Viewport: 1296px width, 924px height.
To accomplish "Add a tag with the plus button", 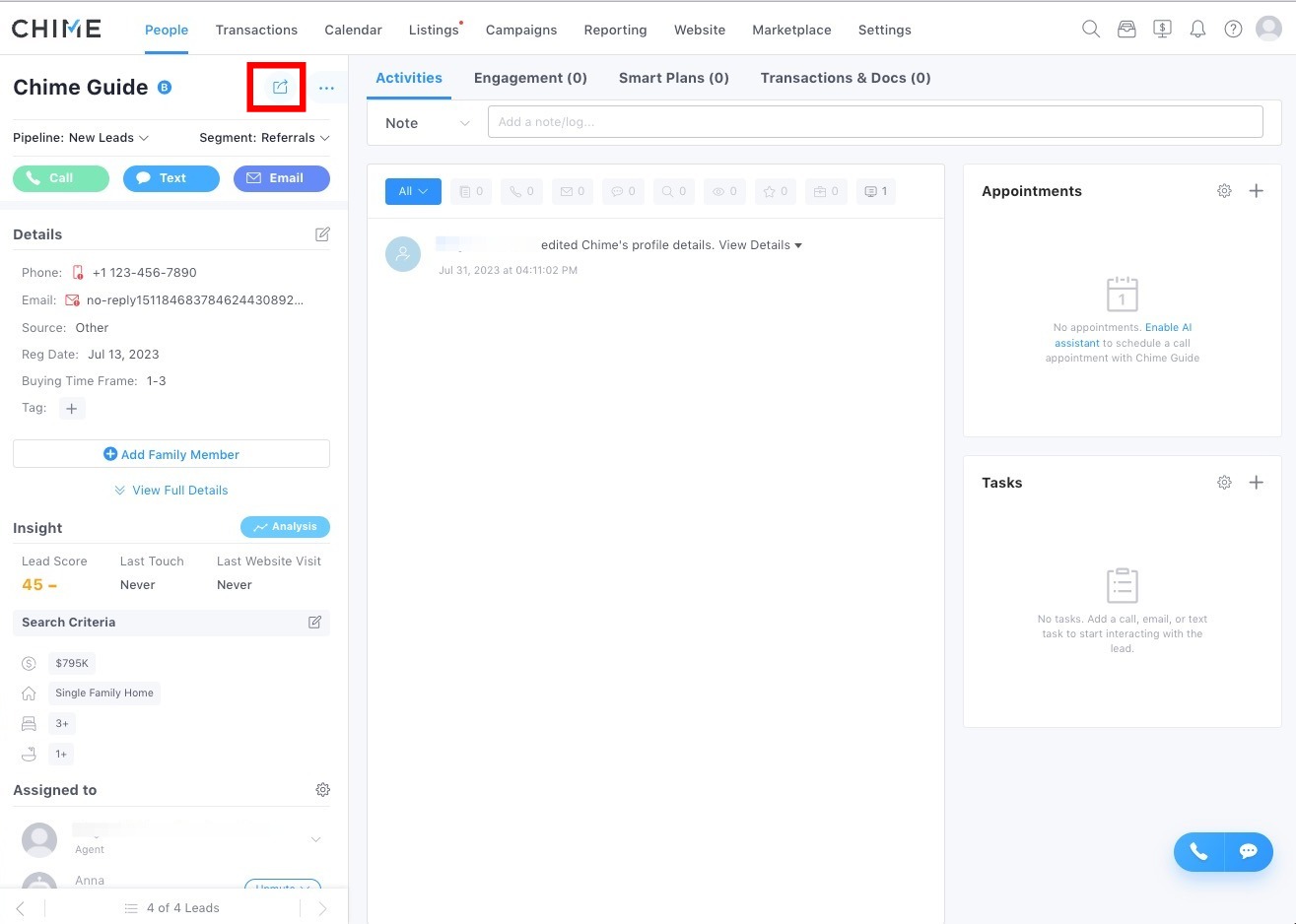I will click(72, 409).
